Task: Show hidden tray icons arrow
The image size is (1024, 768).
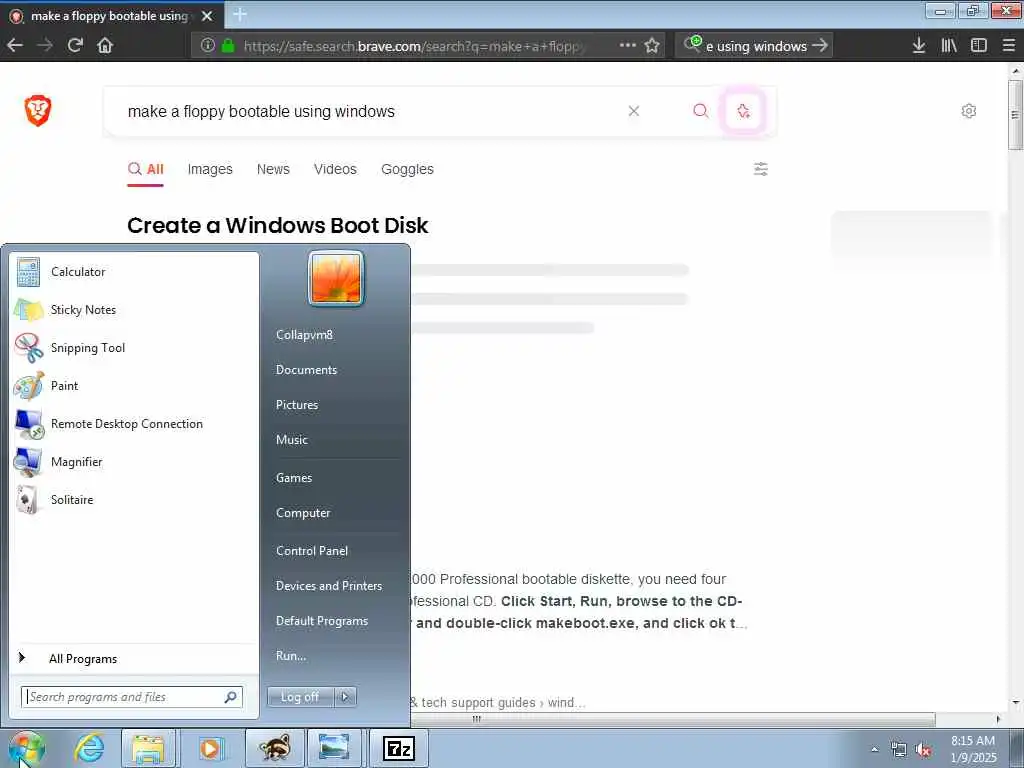Action: pyautogui.click(x=874, y=749)
